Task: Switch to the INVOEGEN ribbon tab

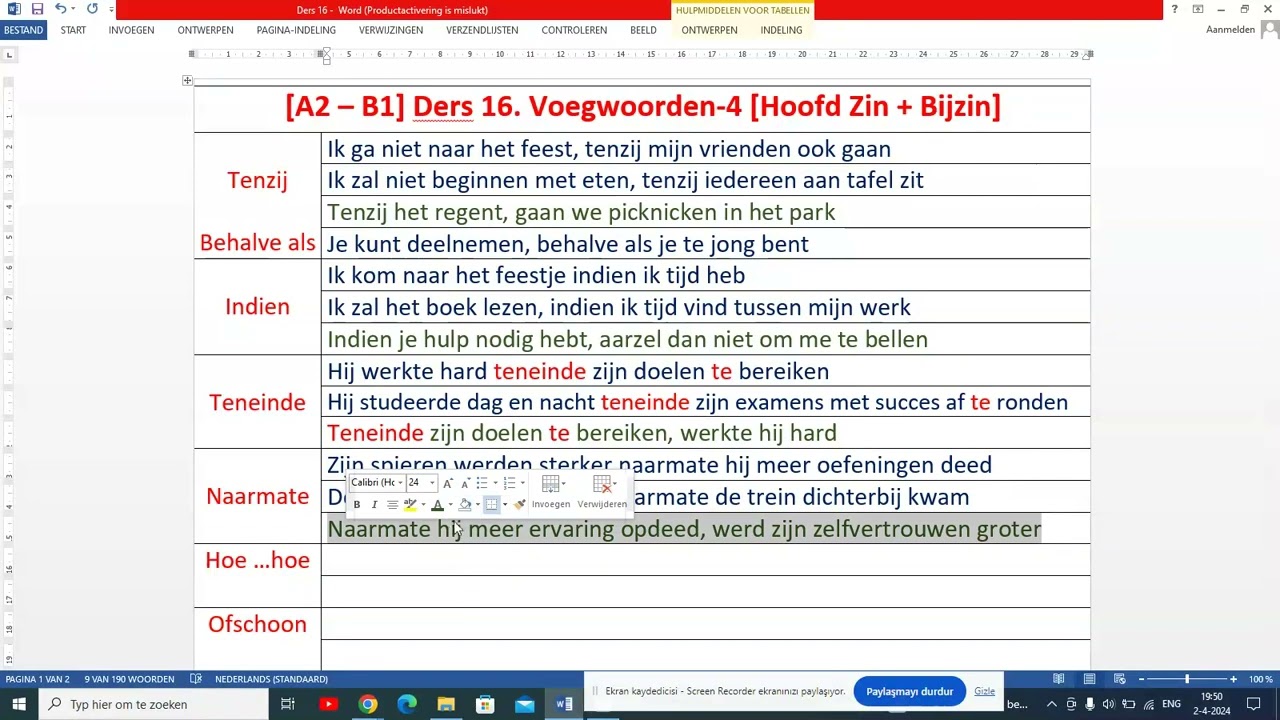Action: pos(131,30)
